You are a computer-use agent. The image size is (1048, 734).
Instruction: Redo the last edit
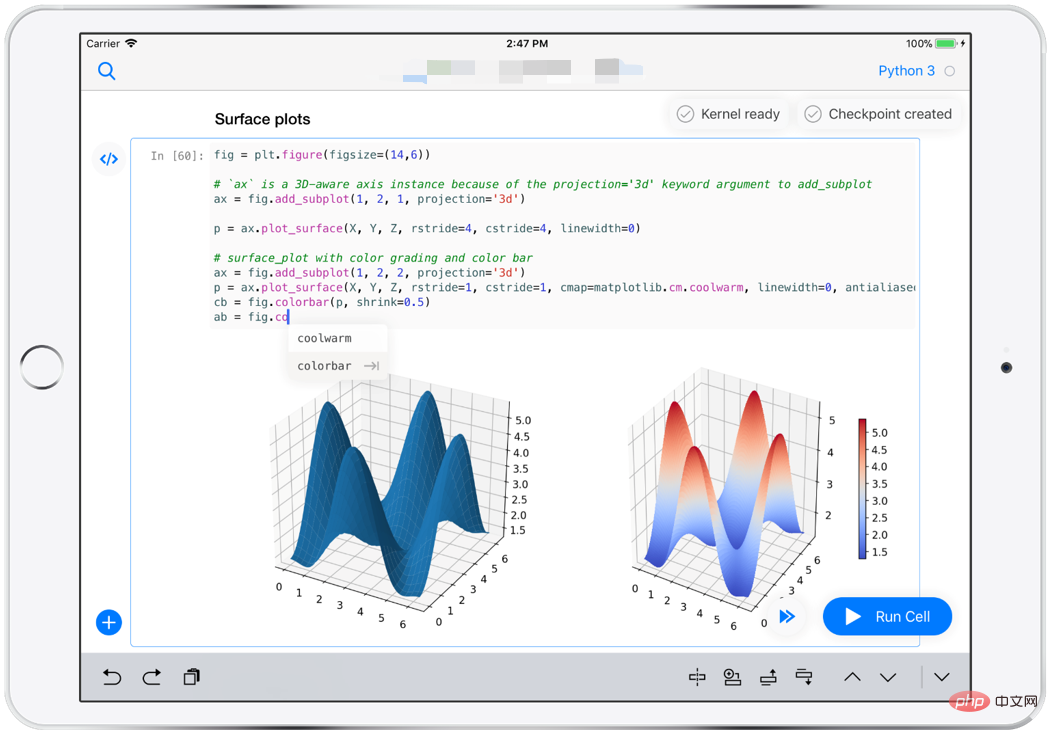(151, 677)
